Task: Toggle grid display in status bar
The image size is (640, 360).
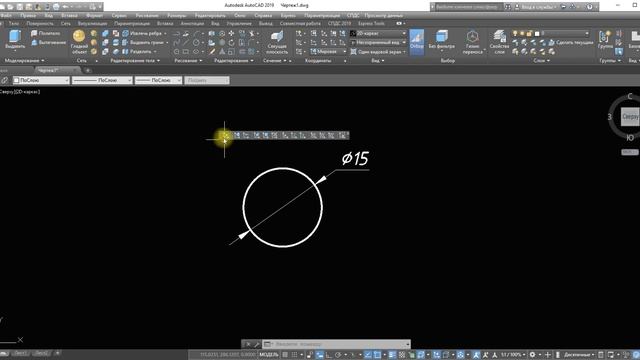Action: (285, 355)
